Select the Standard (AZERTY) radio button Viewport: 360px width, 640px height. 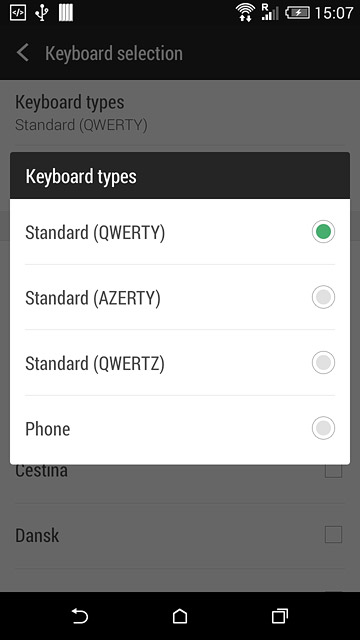[x=323, y=297]
